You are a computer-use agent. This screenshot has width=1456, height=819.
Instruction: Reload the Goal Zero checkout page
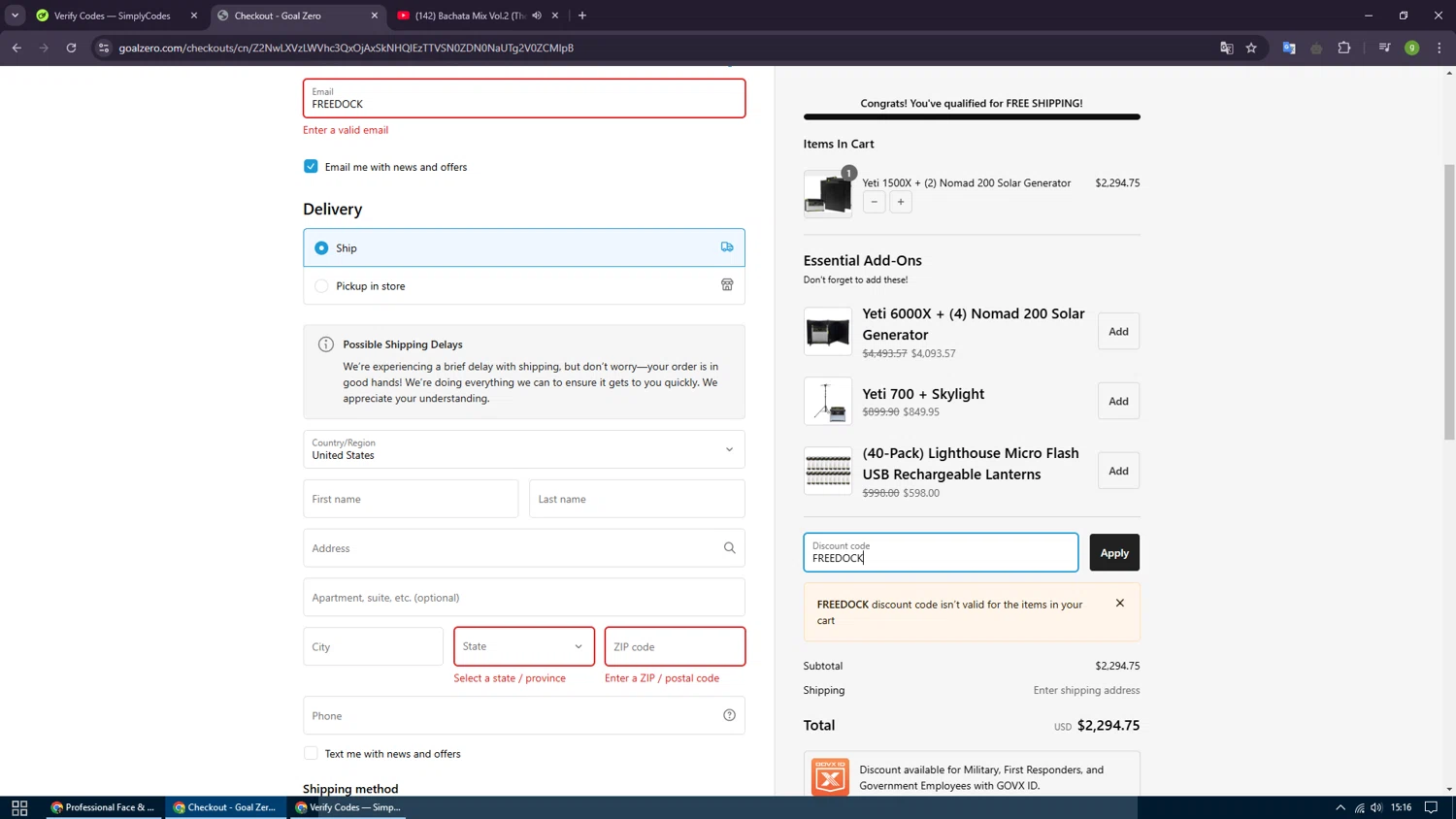[x=71, y=48]
